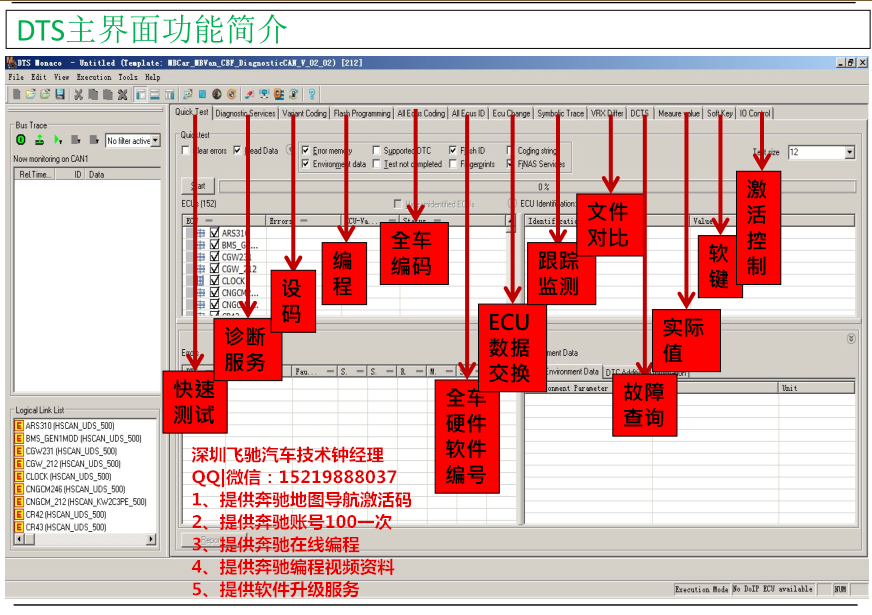The height and width of the screenshot is (615, 872).
Task: Click the network monitor toolbar icon
Action: point(264,95)
